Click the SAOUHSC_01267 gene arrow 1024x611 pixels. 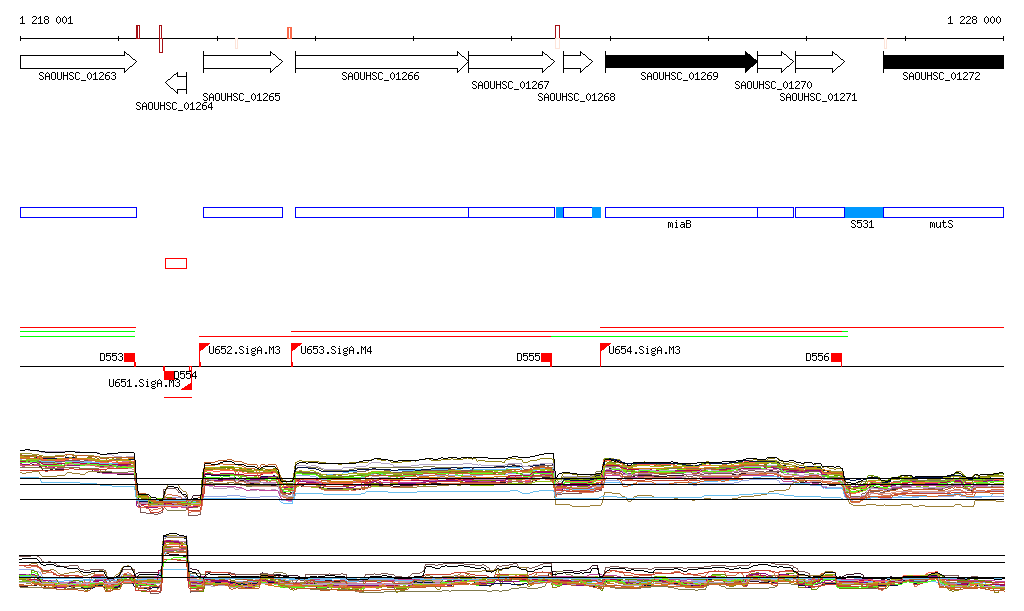click(511, 61)
